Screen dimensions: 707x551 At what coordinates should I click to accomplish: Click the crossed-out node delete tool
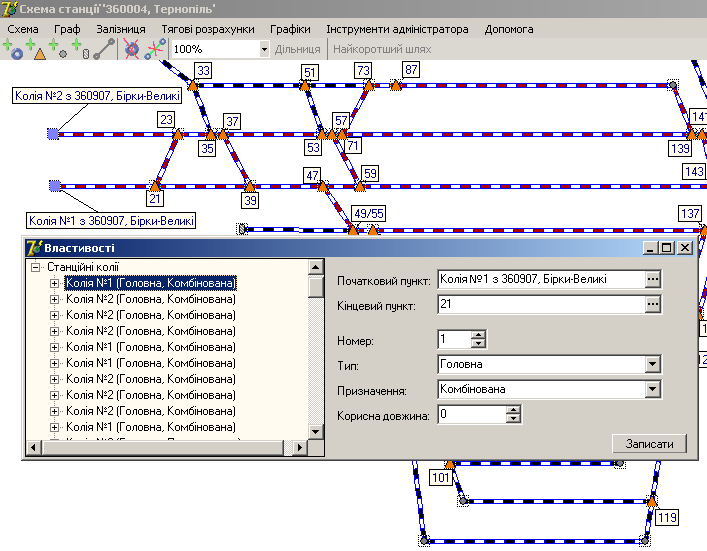click(132, 48)
